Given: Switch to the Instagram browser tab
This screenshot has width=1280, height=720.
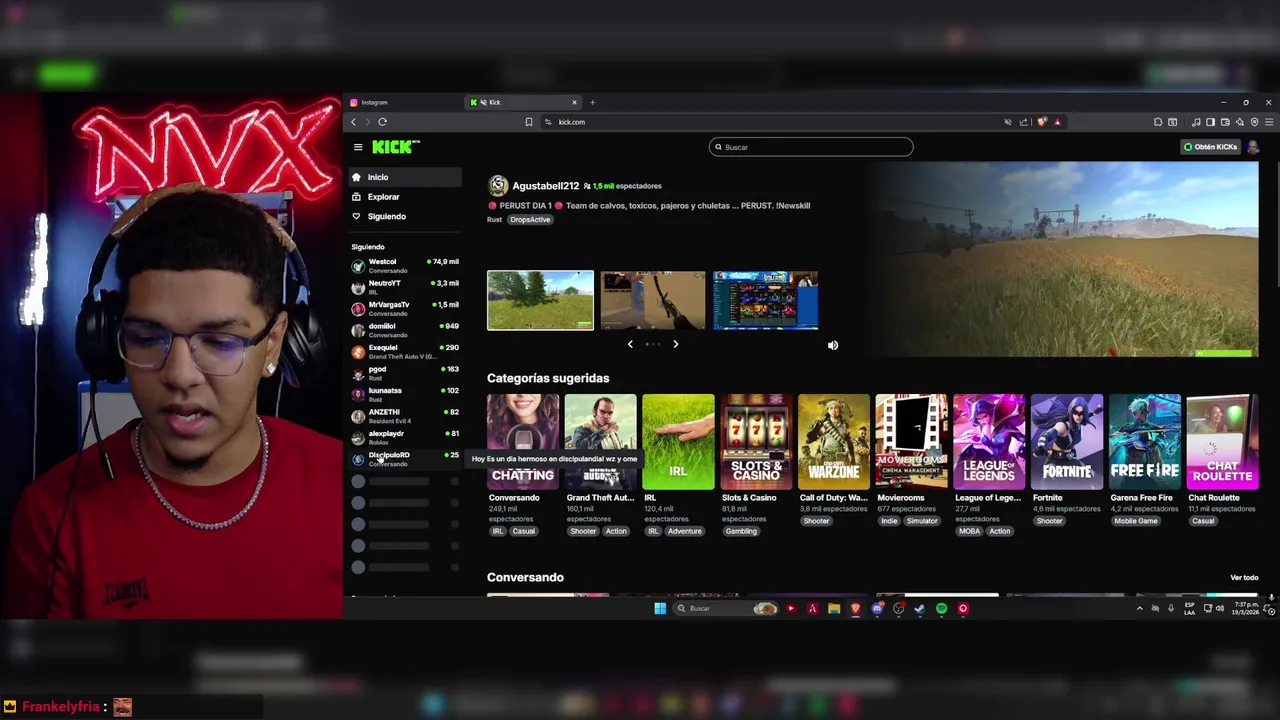Looking at the screenshot, I should tap(405, 102).
